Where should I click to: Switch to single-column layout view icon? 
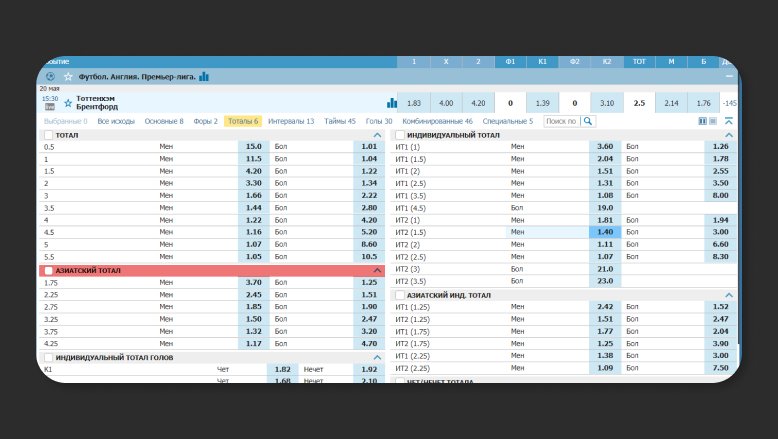pyautogui.click(x=713, y=121)
